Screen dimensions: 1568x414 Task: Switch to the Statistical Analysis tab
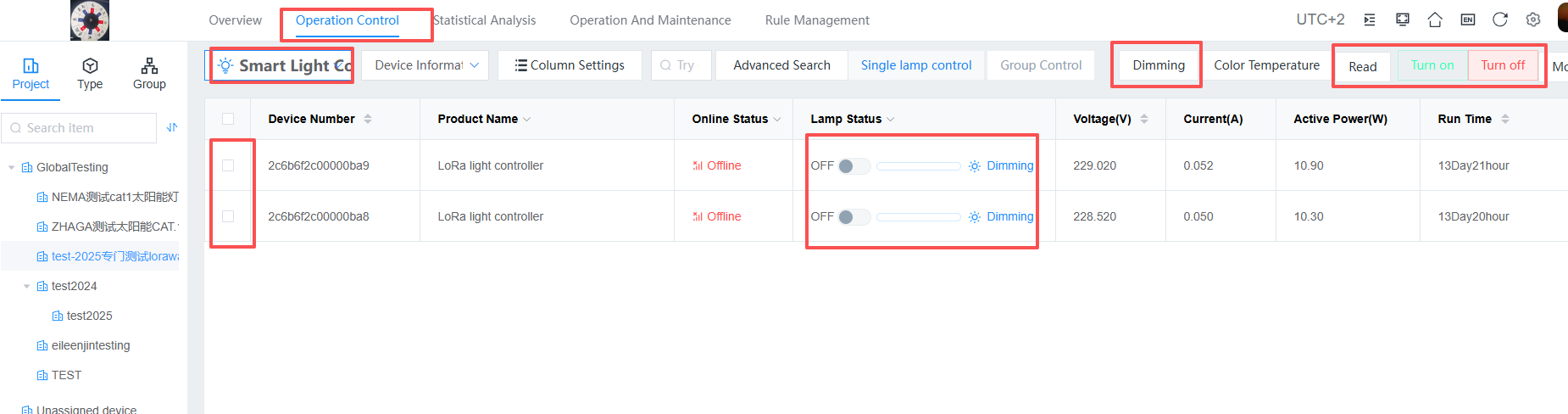(485, 20)
